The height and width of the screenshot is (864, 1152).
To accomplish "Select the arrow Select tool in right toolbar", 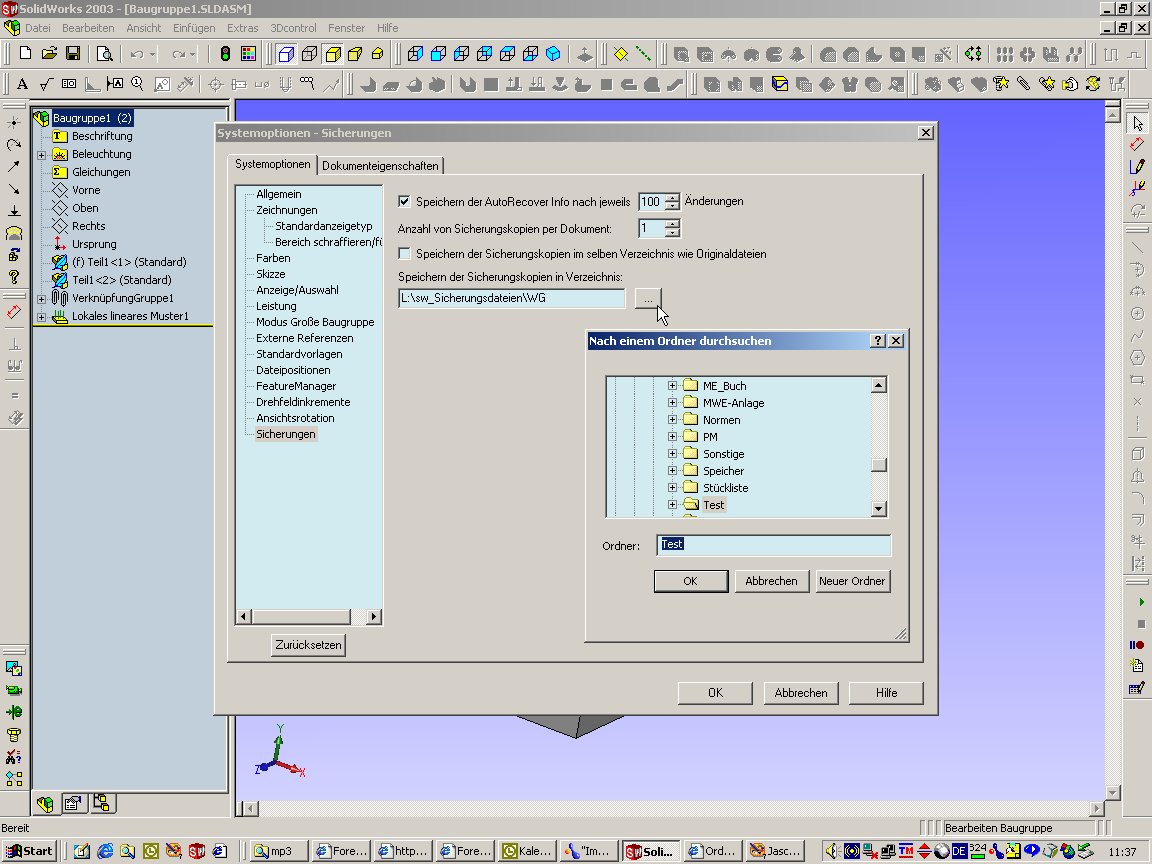I will pyautogui.click(x=1137, y=123).
